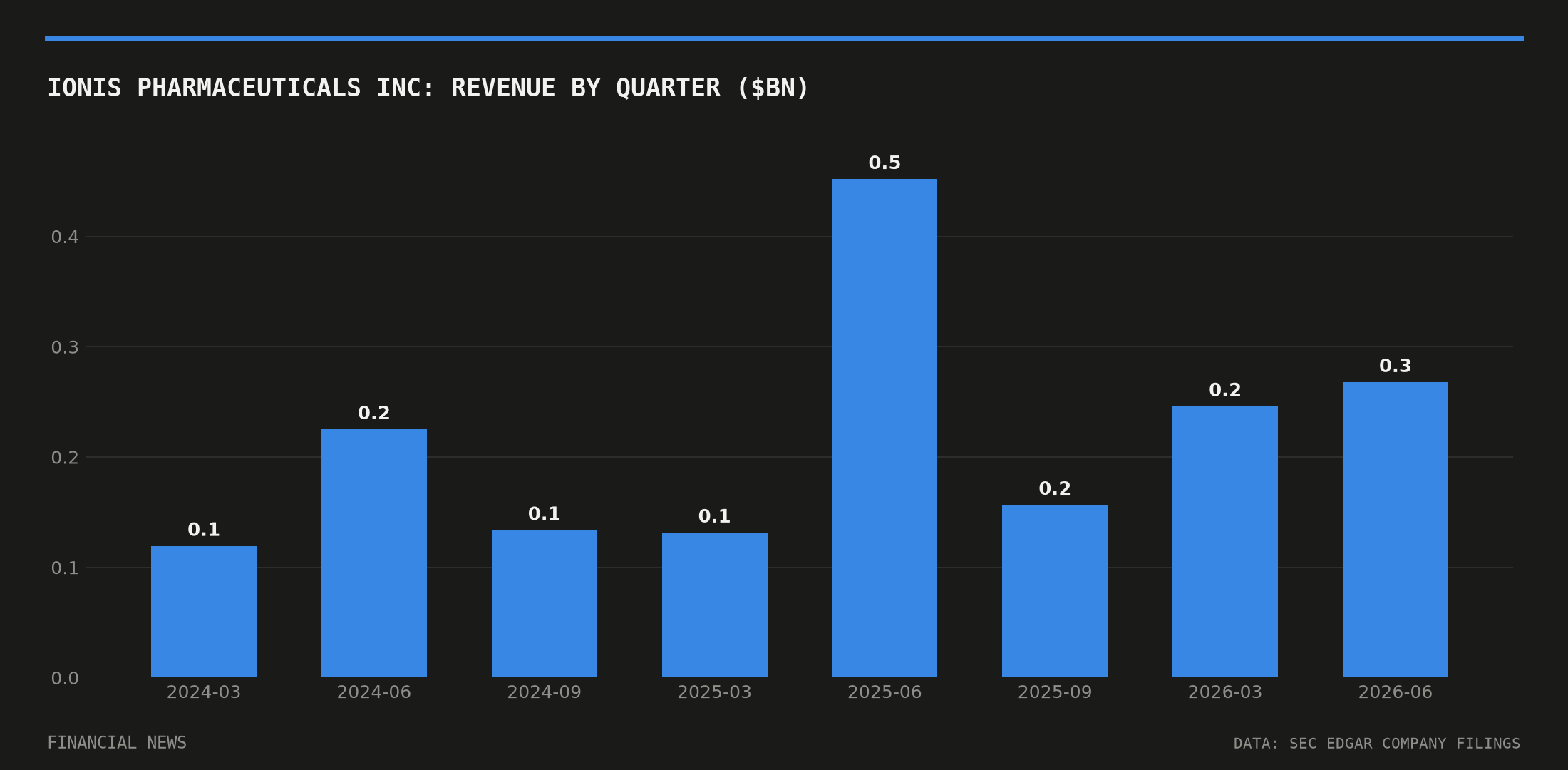Click the 0.1 value label above 2024-03
This screenshot has height=770, width=1568.
[x=204, y=530]
